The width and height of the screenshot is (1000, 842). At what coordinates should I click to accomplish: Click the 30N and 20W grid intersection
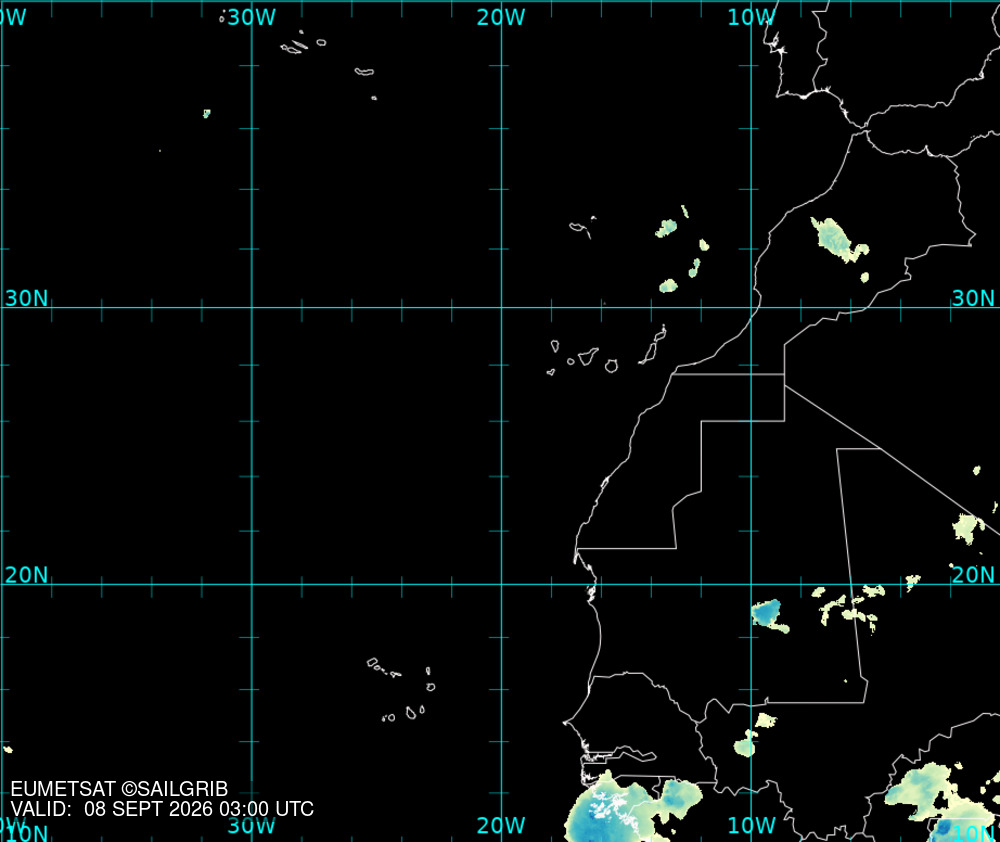501,307
